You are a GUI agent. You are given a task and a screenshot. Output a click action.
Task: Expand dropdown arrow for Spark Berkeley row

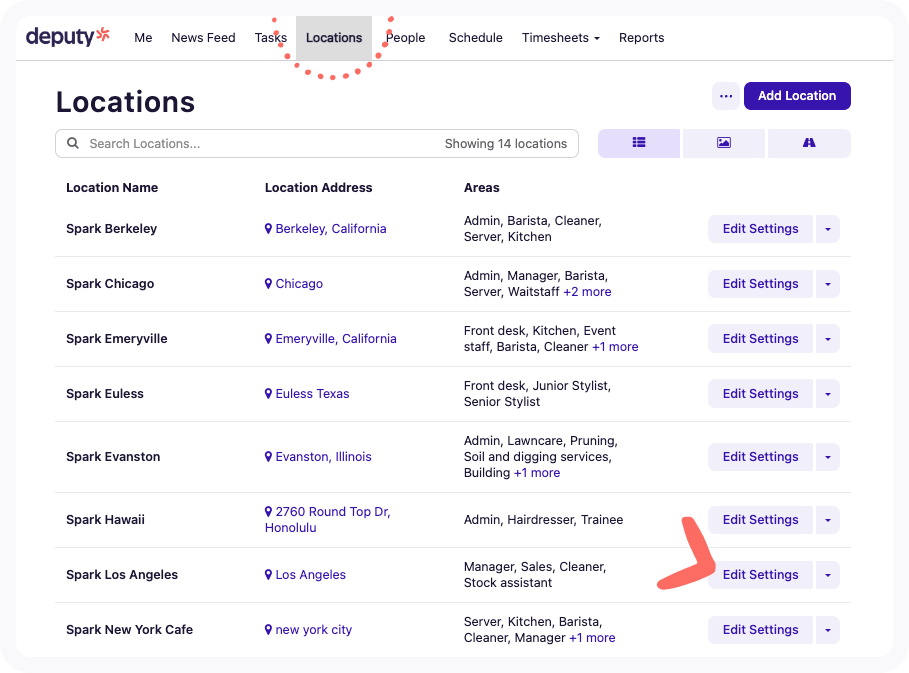click(828, 229)
